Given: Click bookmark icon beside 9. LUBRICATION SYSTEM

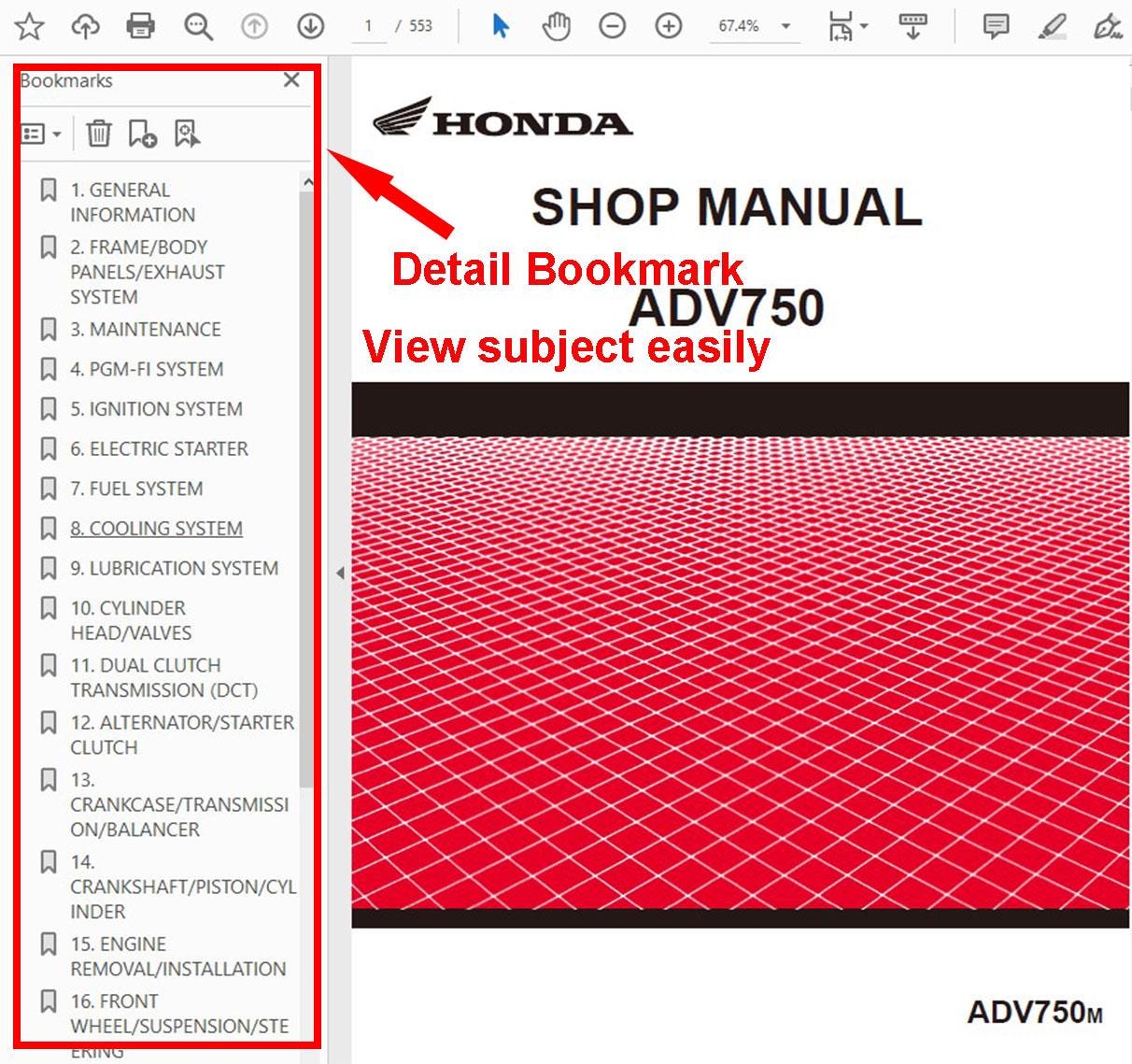Looking at the screenshot, I should tap(49, 568).
